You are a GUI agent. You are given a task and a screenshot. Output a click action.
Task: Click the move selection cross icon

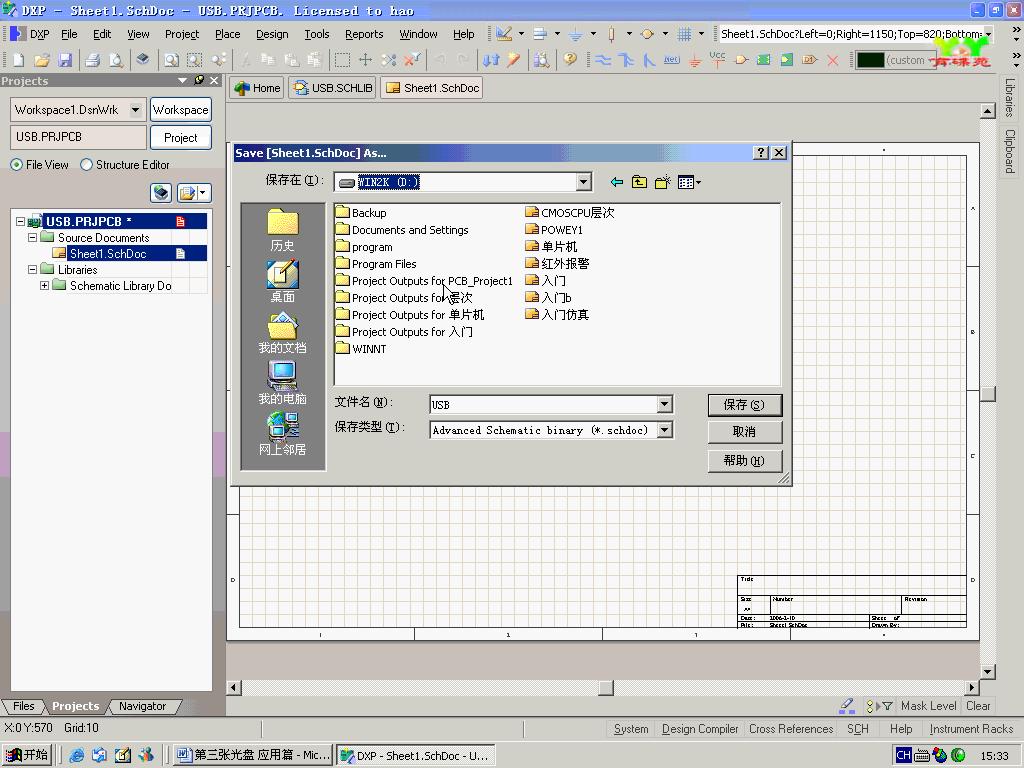[x=365, y=60]
